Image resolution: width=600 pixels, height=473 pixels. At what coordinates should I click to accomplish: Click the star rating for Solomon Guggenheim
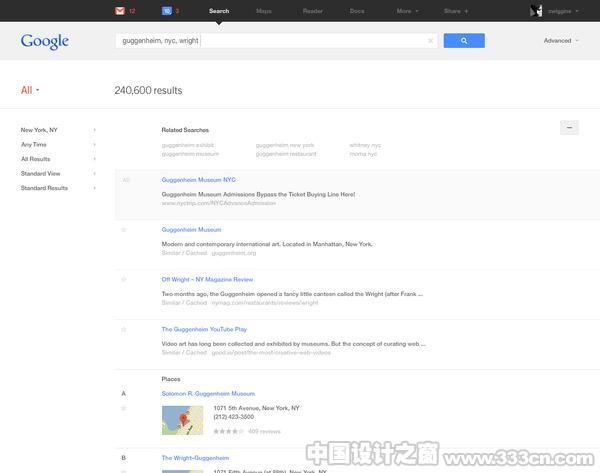228,431
